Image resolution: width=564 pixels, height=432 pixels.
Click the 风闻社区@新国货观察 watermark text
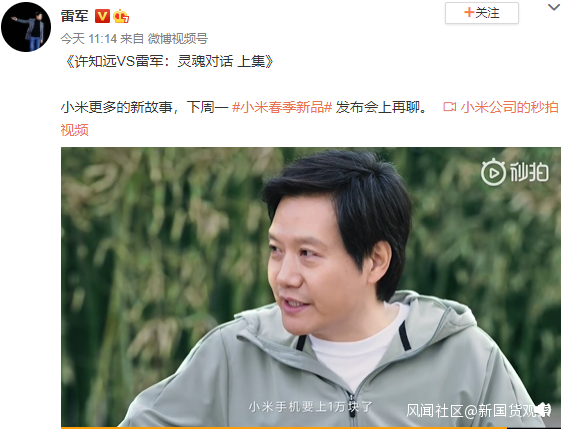point(477,410)
